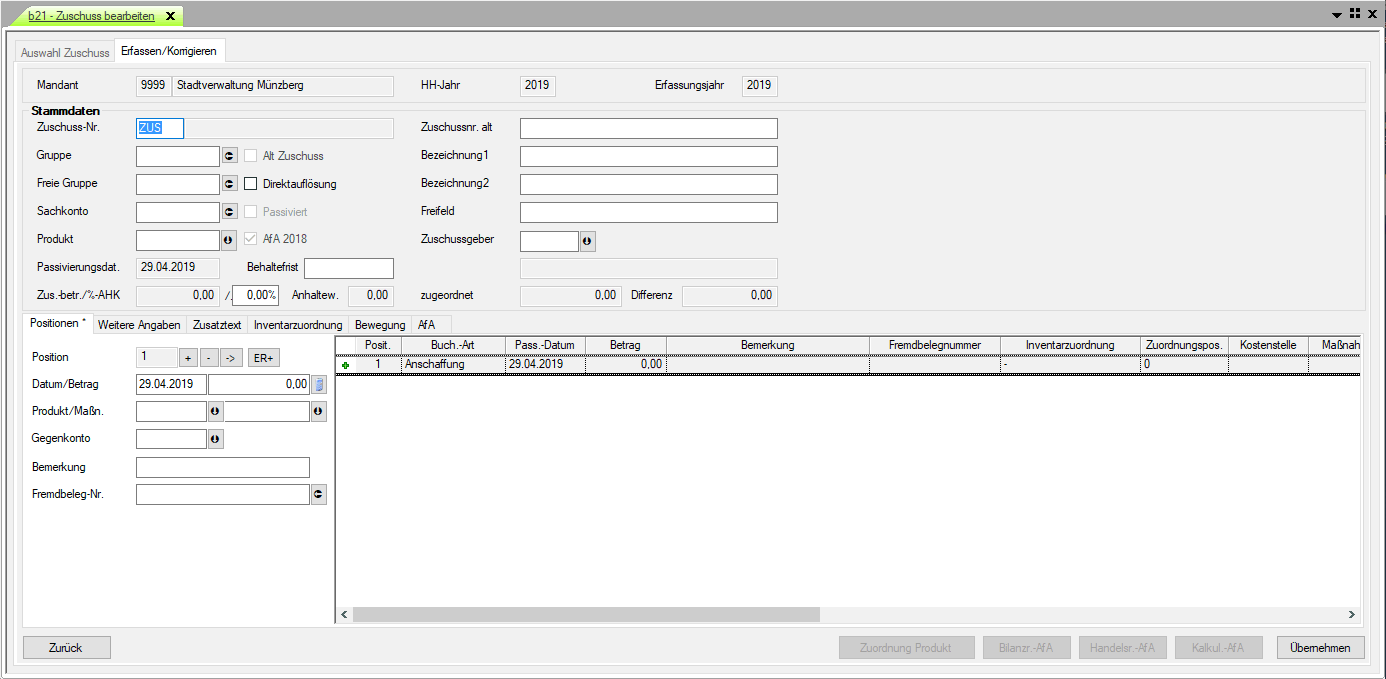Open window list dropdown arrow at top right
This screenshot has height=679, width=1386.
[1337, 14]
